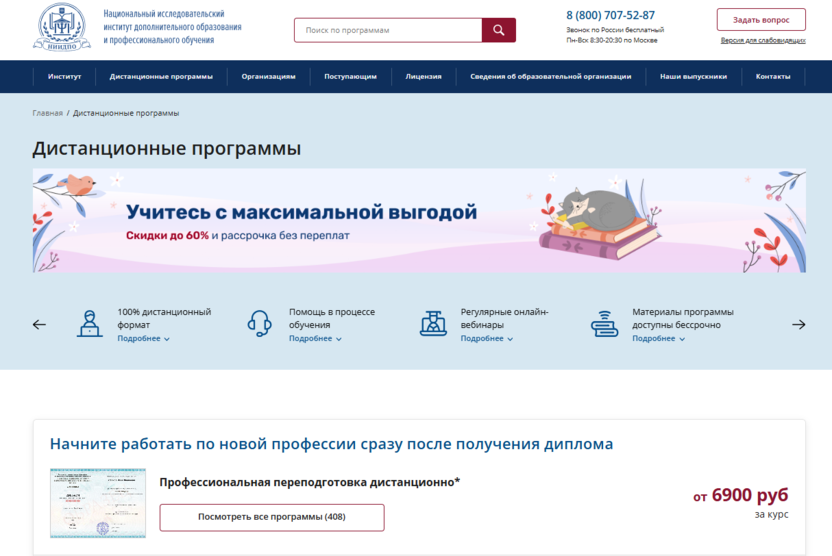Image resolution: width=832 pixels, height=556 pixels.
Task: Click the institute name text in header
Action: pos(172,27)
